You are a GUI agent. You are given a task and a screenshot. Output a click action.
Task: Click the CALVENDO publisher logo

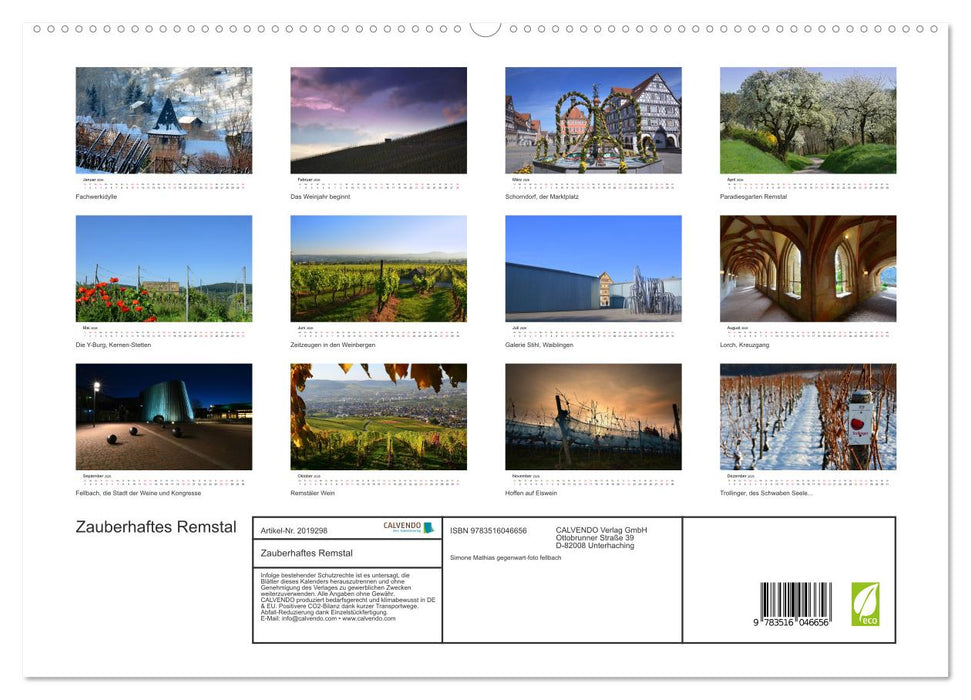click(408, 527)
